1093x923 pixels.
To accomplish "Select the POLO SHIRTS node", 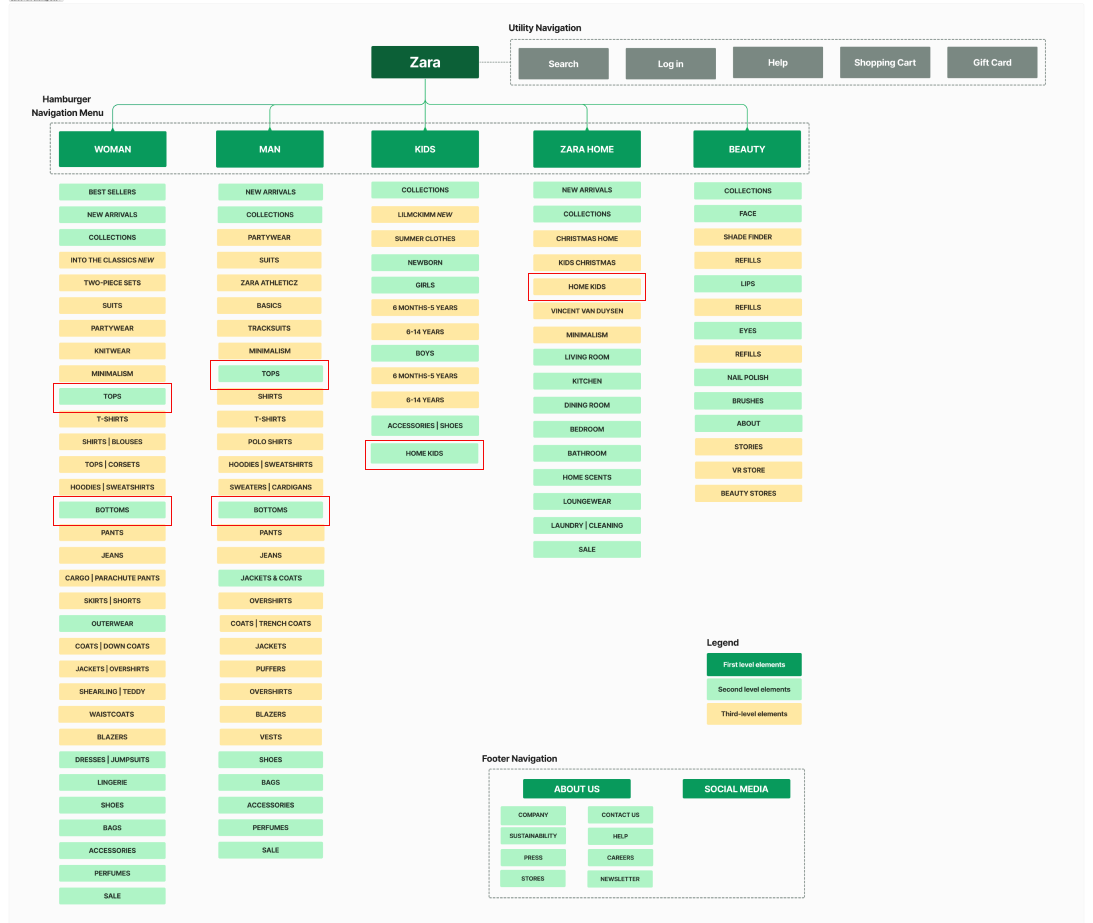I will click(x=270, y=442).
